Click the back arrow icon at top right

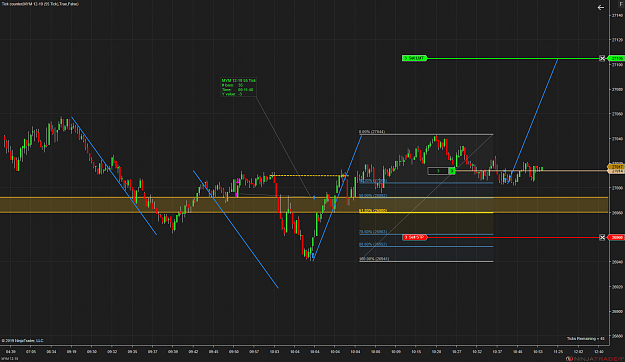click(x=601, y=8)
